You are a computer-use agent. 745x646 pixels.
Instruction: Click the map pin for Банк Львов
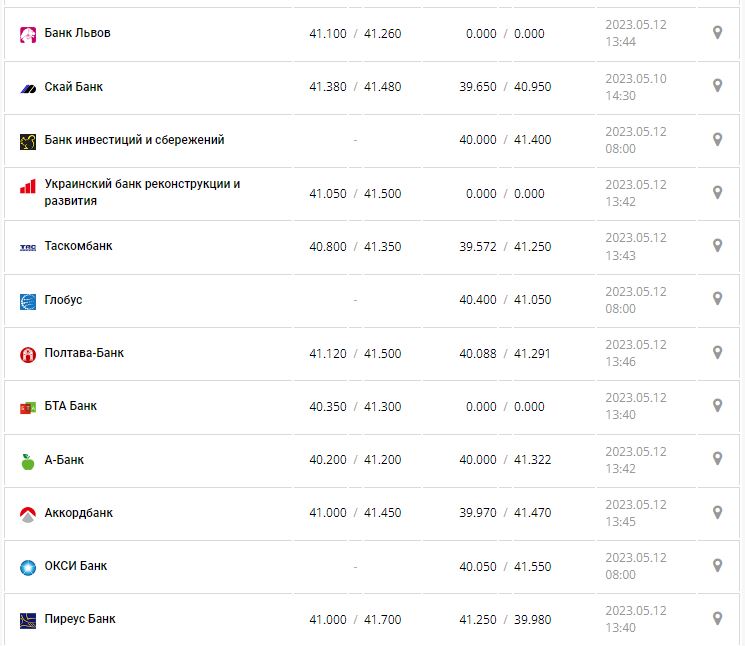click(x=717, y=33)
